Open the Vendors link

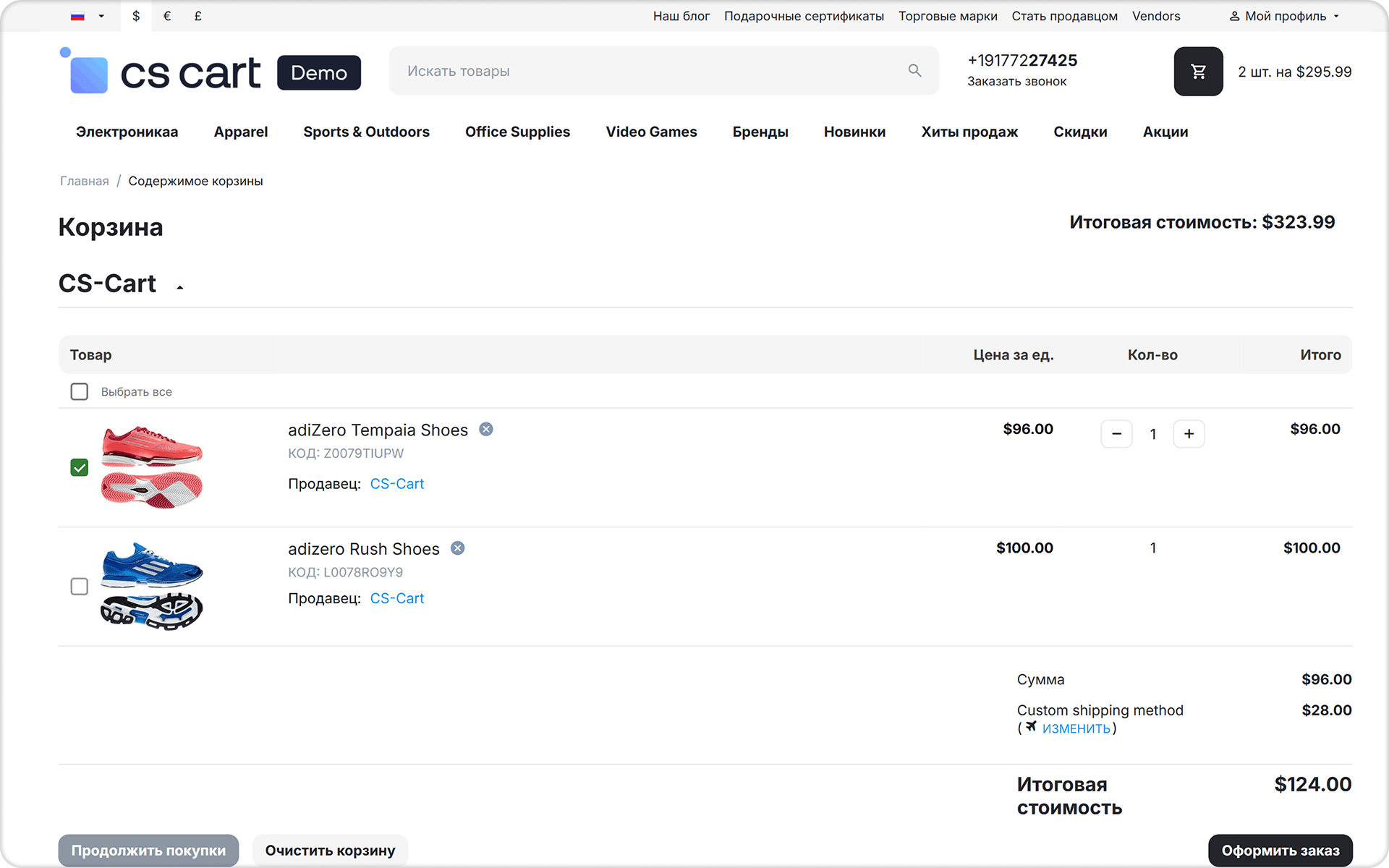coord(1156,16)
